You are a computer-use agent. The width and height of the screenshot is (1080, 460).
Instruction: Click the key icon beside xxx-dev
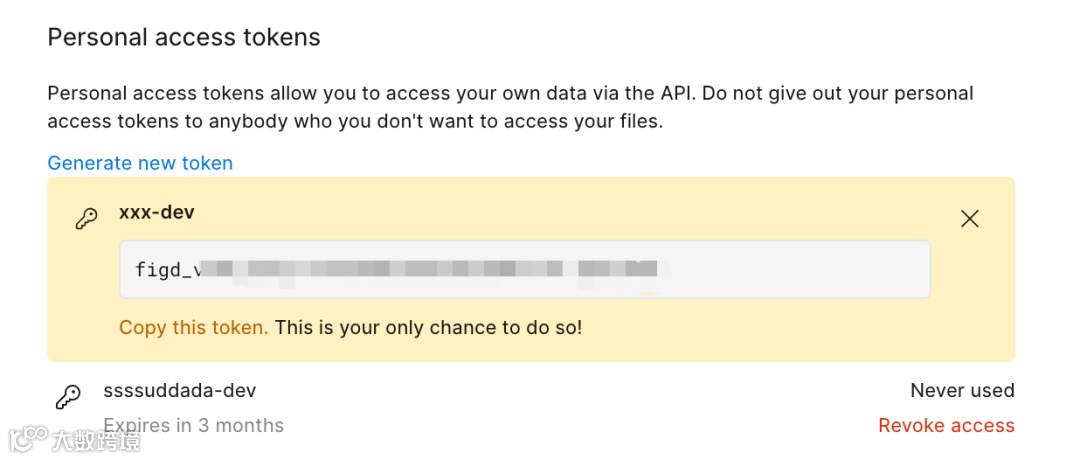click(87, 219)
